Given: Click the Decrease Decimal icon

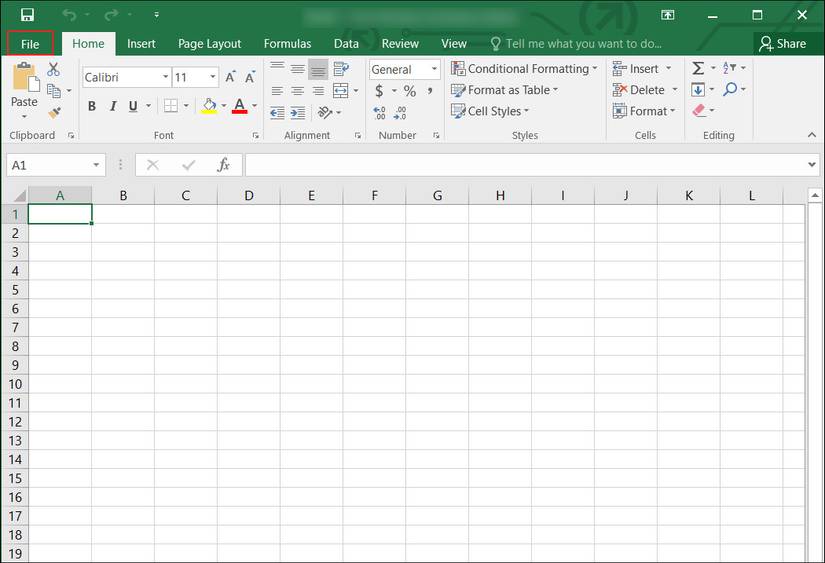Looking at the screenshot, I should [x=400, y=113].
